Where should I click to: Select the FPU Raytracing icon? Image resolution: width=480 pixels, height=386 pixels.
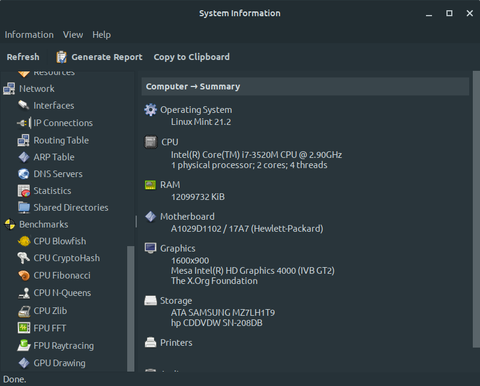click(x=24, y=345)
